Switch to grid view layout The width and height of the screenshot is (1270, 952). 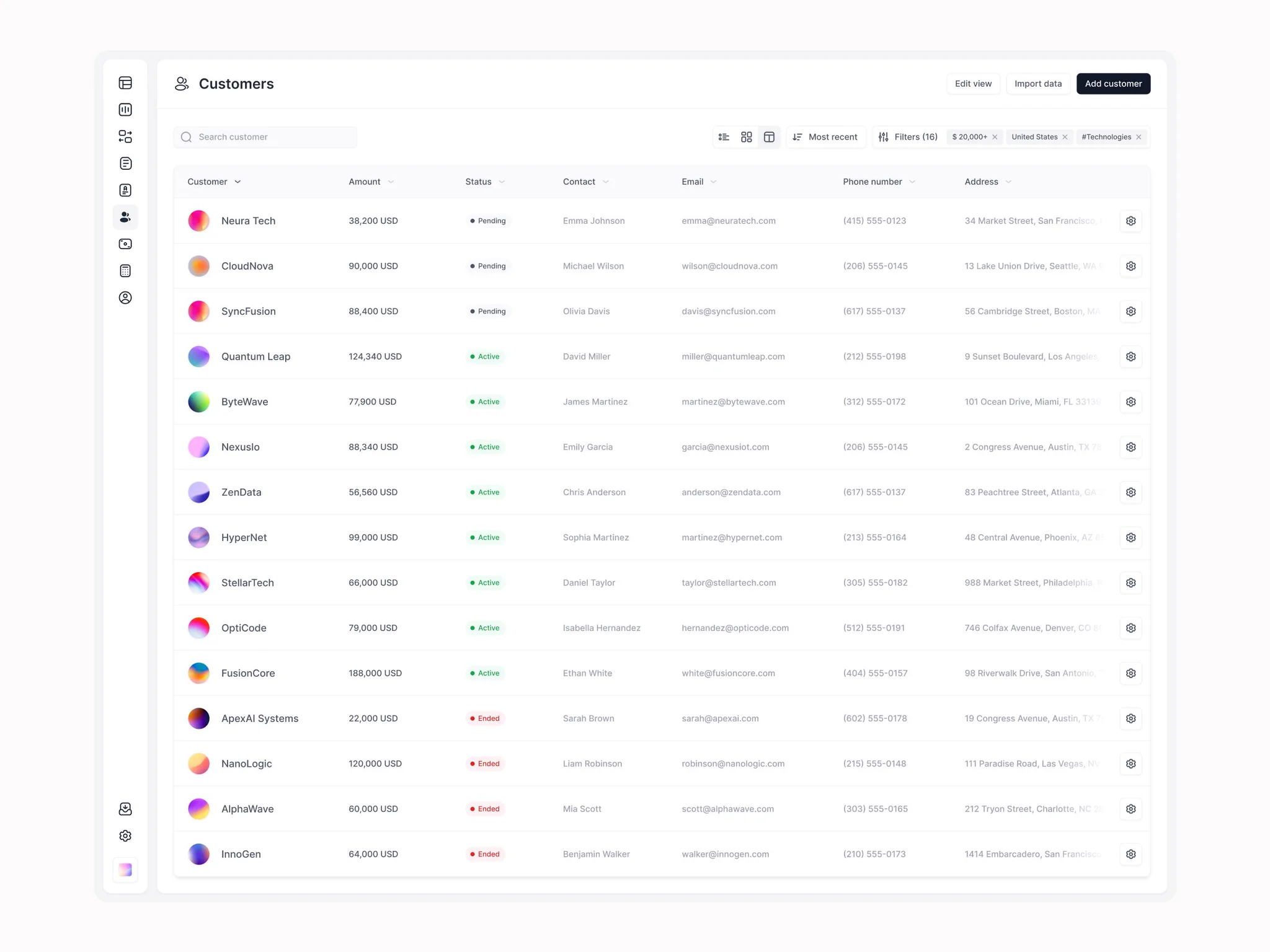pos(747,137)
